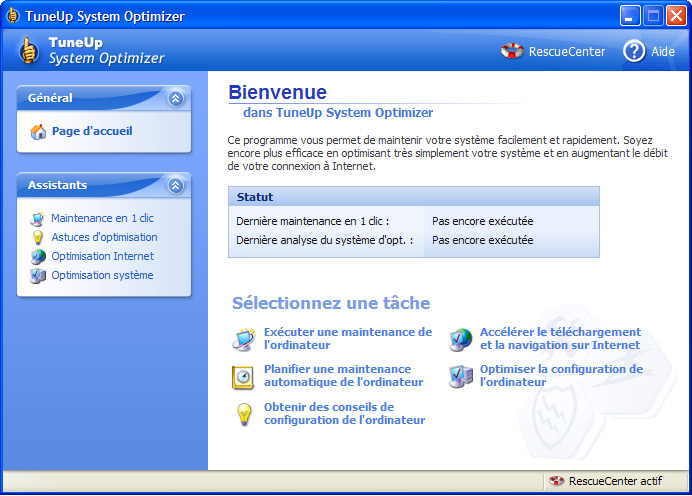
Task: Click 'Dernière analyse du système d'opt. :' label
Action: pos(324,240)
